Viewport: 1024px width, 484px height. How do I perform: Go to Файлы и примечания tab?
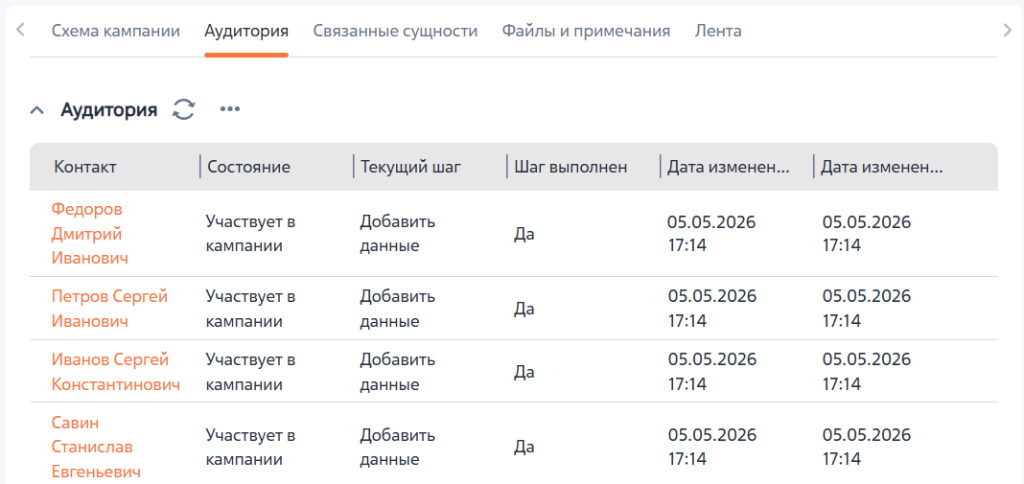pyautogui.click(x=586, y=31)
